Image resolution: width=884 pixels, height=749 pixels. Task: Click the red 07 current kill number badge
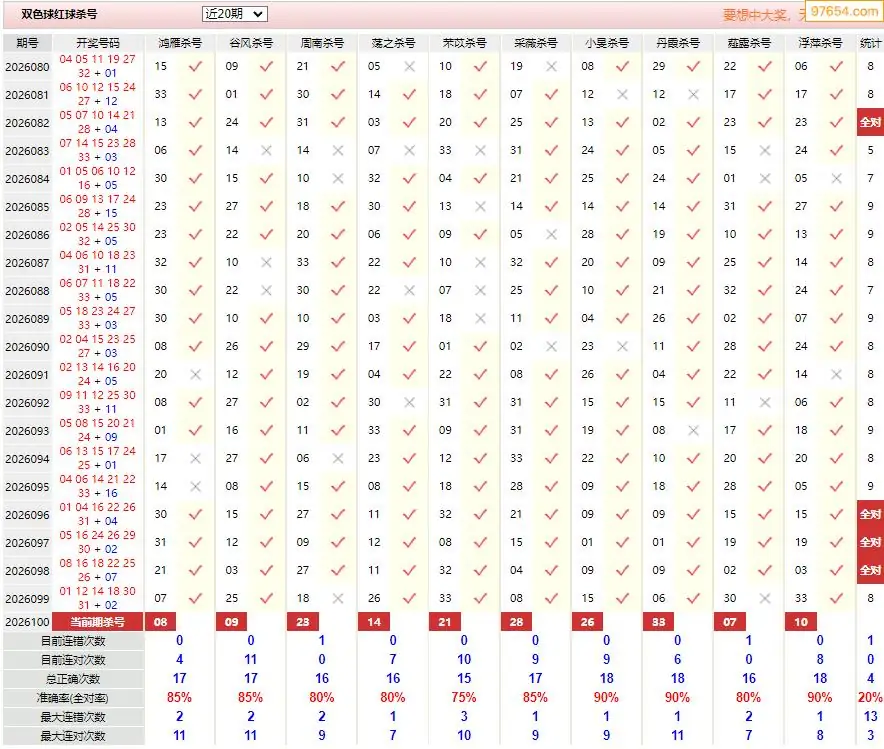(x=730, y=622)
